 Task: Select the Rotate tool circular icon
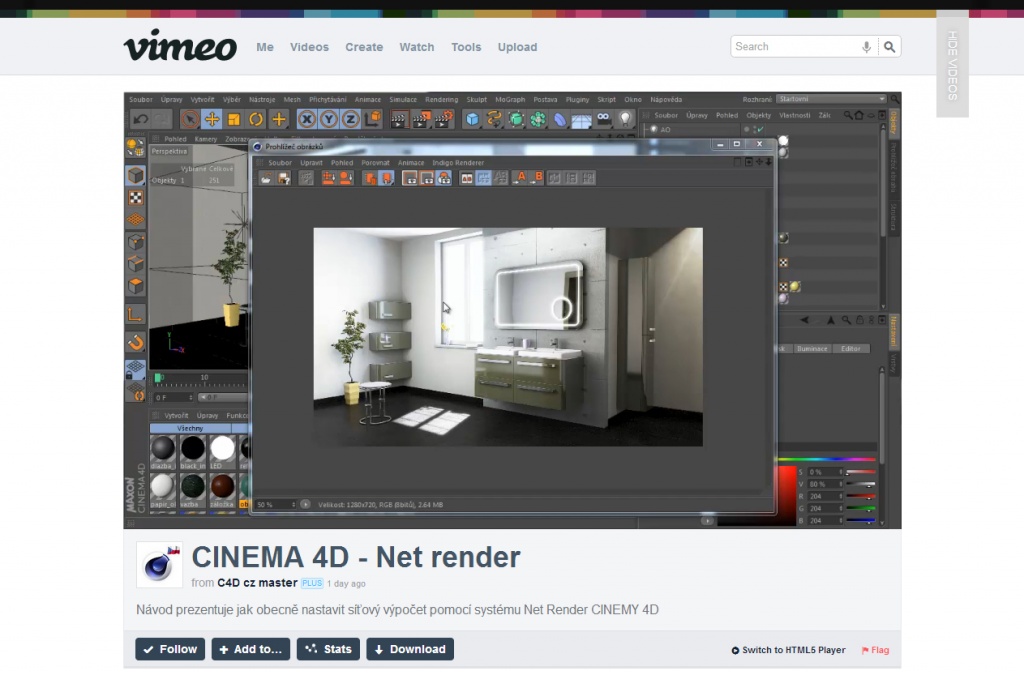256,119
